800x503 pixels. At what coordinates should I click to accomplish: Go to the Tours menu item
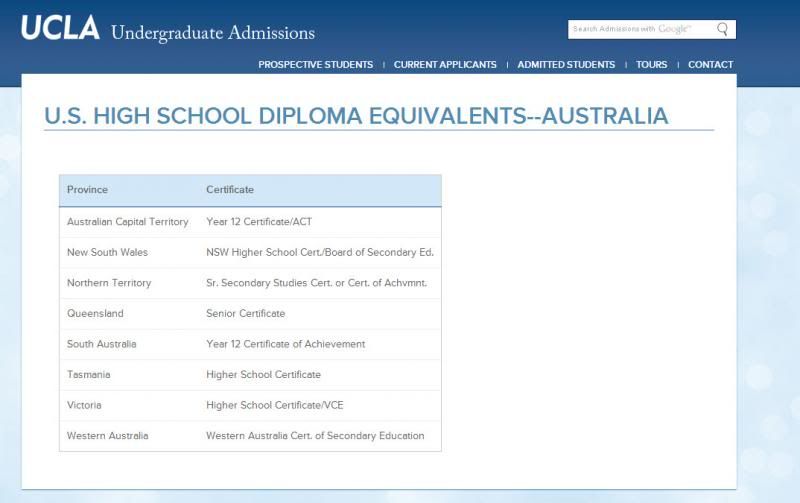651,65
